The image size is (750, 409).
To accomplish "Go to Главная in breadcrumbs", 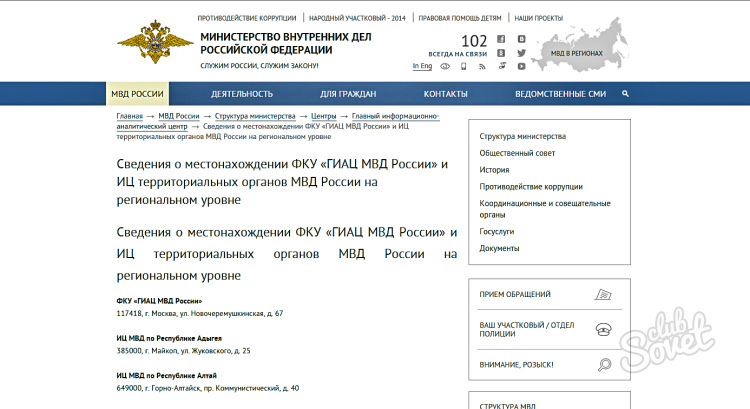I will [x=129, y=116].
